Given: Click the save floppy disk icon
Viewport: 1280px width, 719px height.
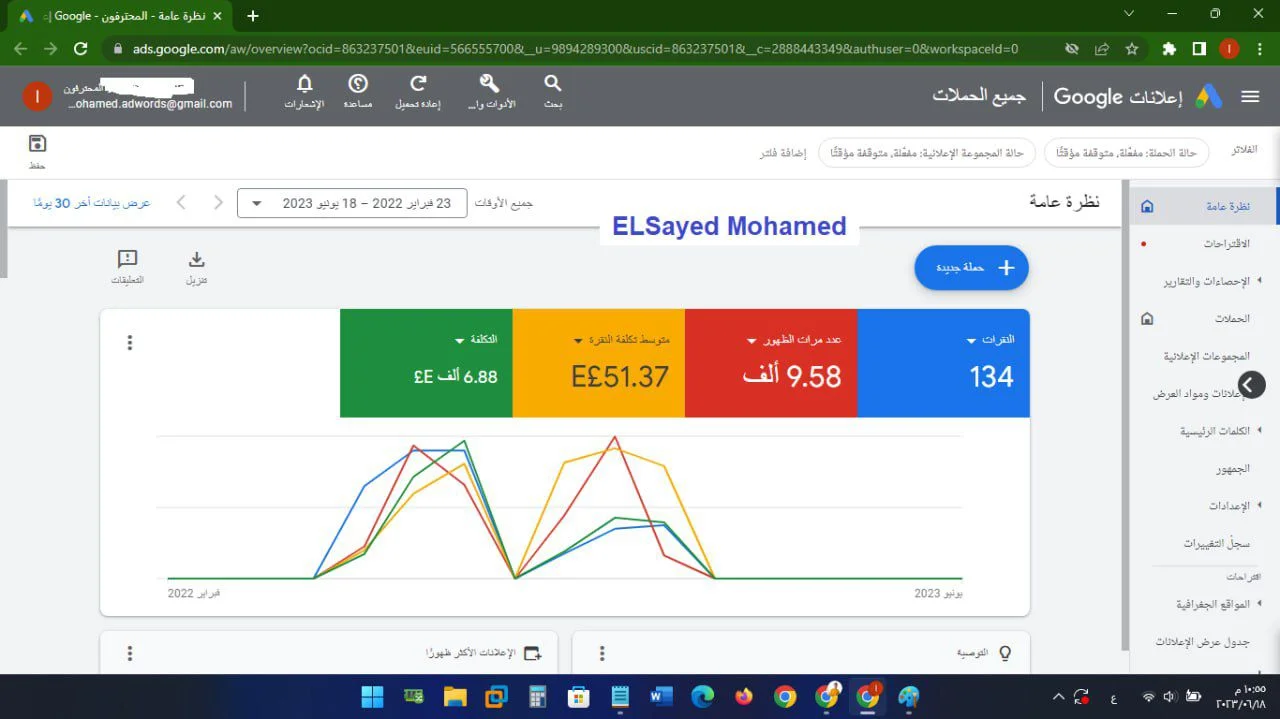Looking at the screenshot, I should click(x=37, y=144).
